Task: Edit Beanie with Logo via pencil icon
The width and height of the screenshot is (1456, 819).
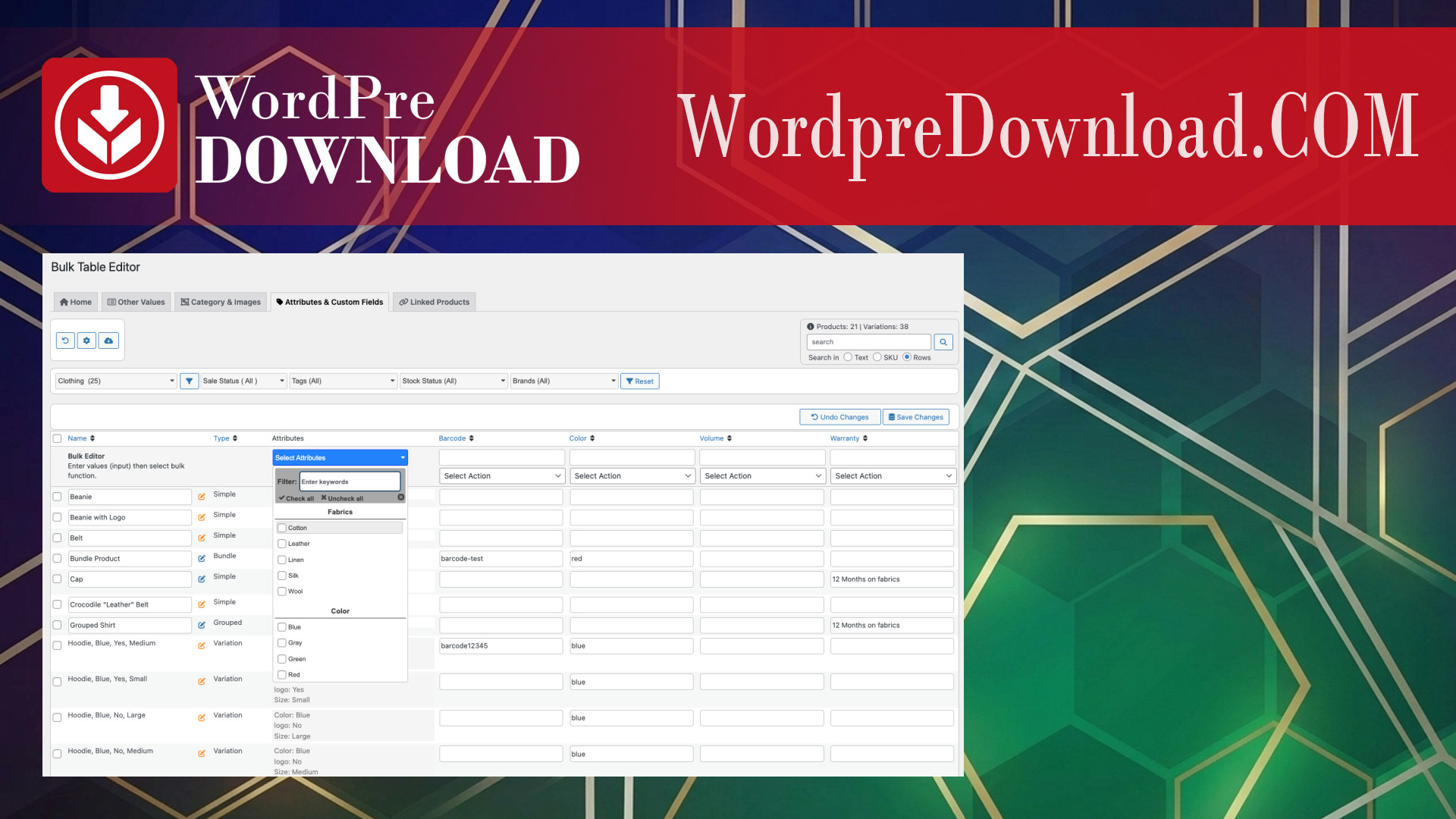Action: [202, 517]
